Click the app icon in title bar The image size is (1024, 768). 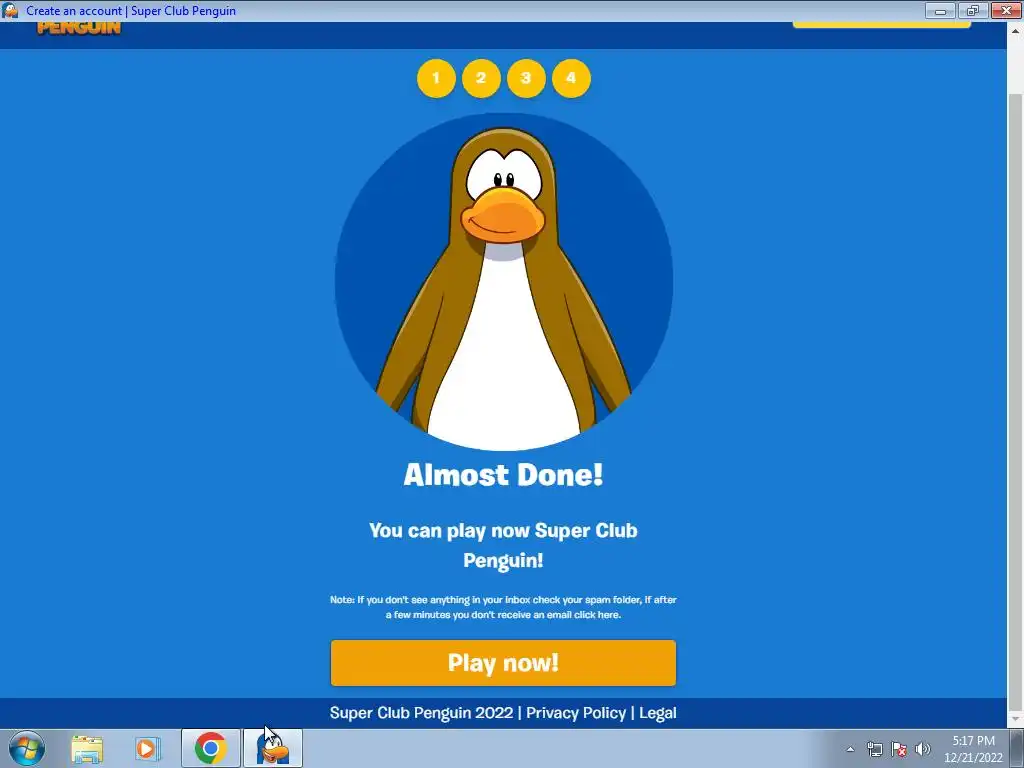tap(10, 10)
